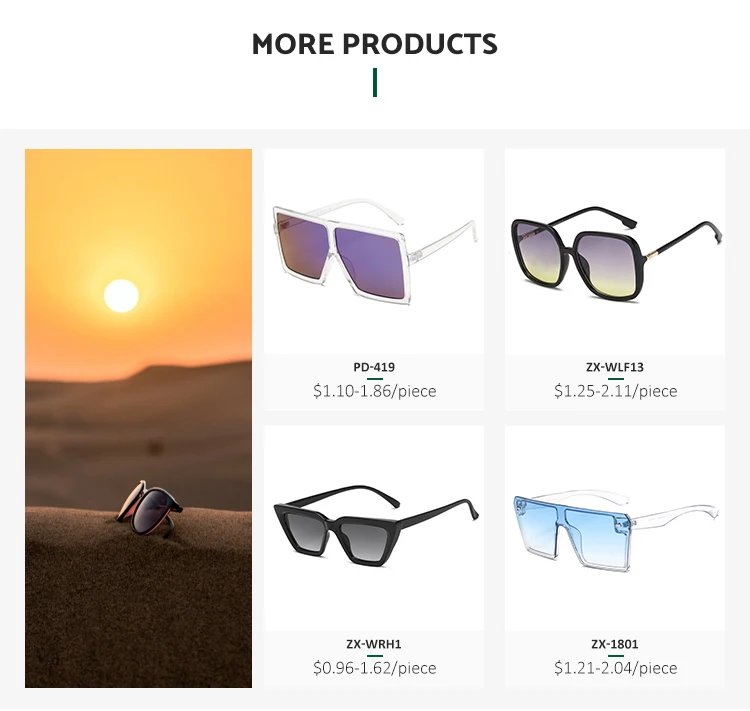Image resolution: width=750 pixels, height=711 pixels.
Task: Click the PD-419 product name
Action: tap(374, 367)
